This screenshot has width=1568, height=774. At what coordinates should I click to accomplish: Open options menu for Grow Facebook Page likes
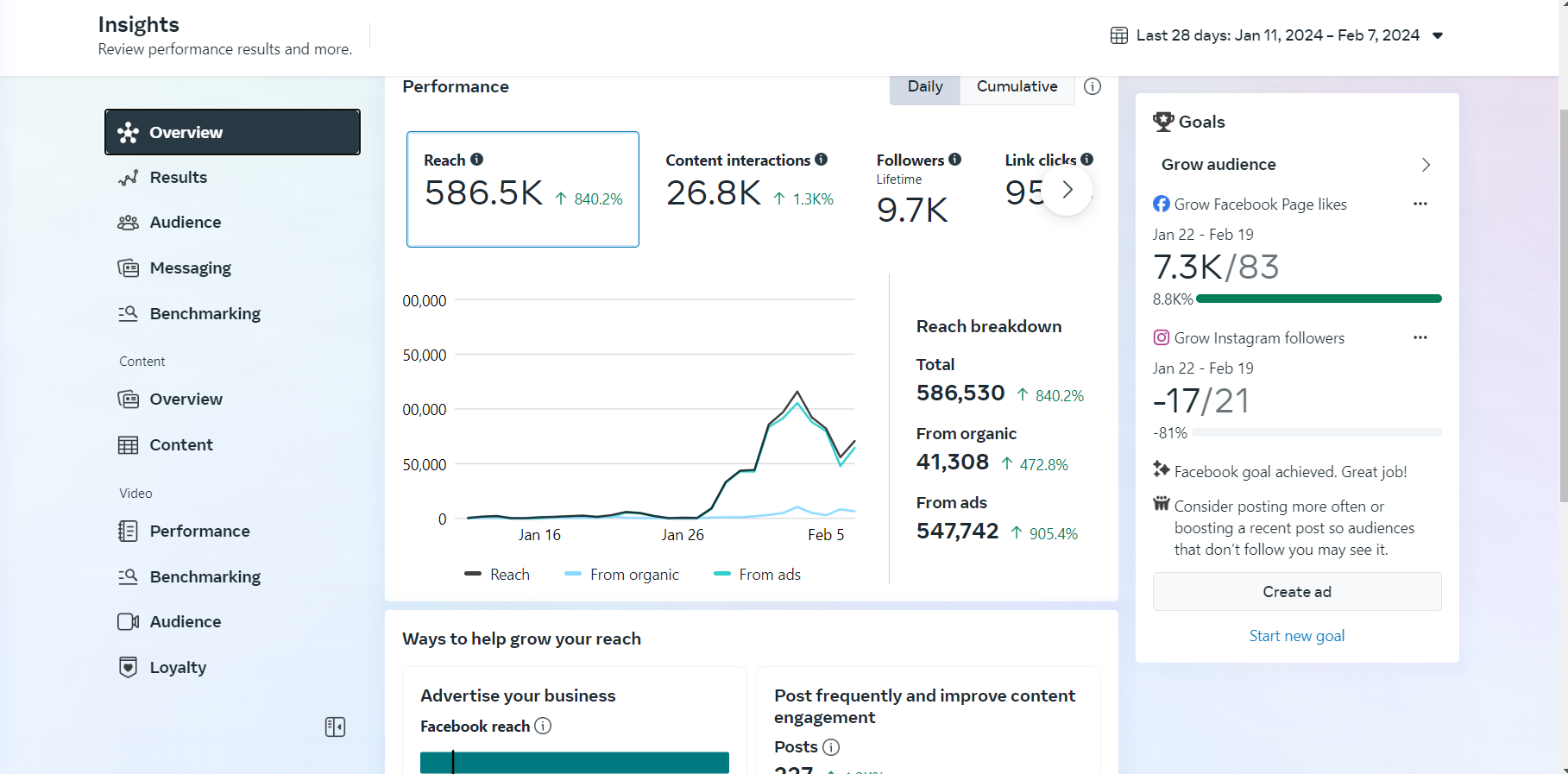[1420, 205]
